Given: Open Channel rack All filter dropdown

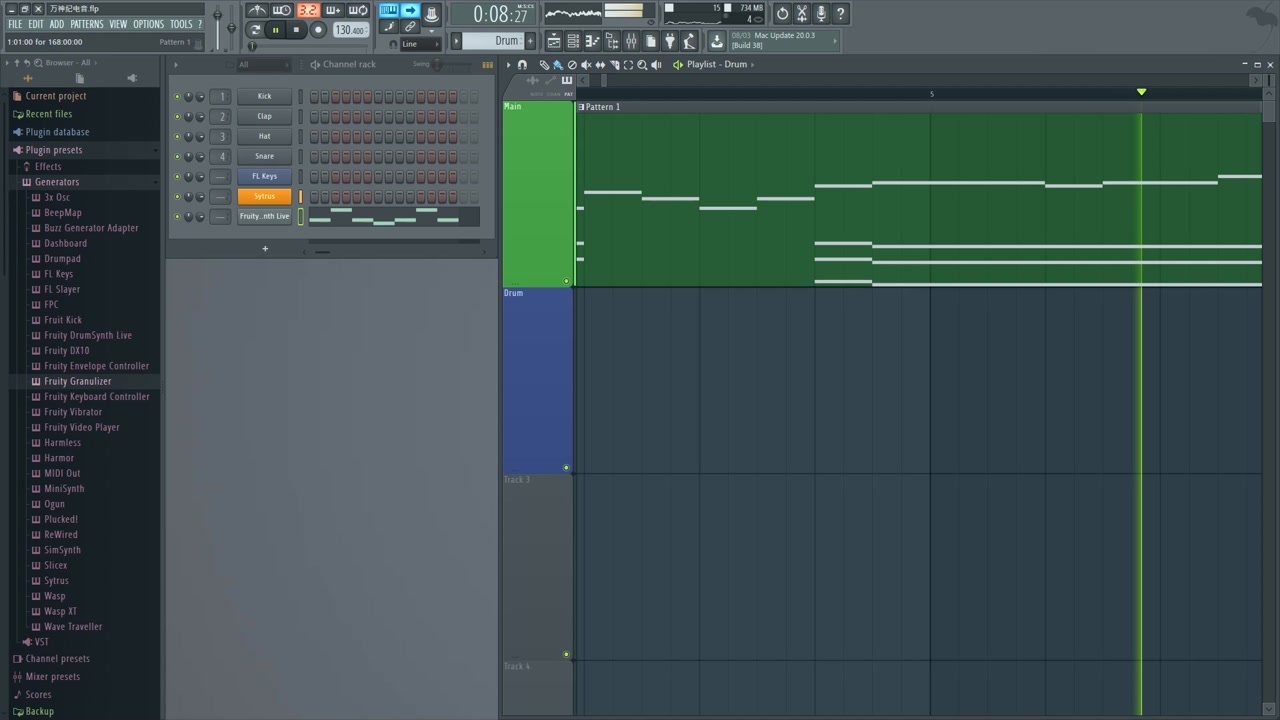Looking at the screenshot, I should pos(263,65).
